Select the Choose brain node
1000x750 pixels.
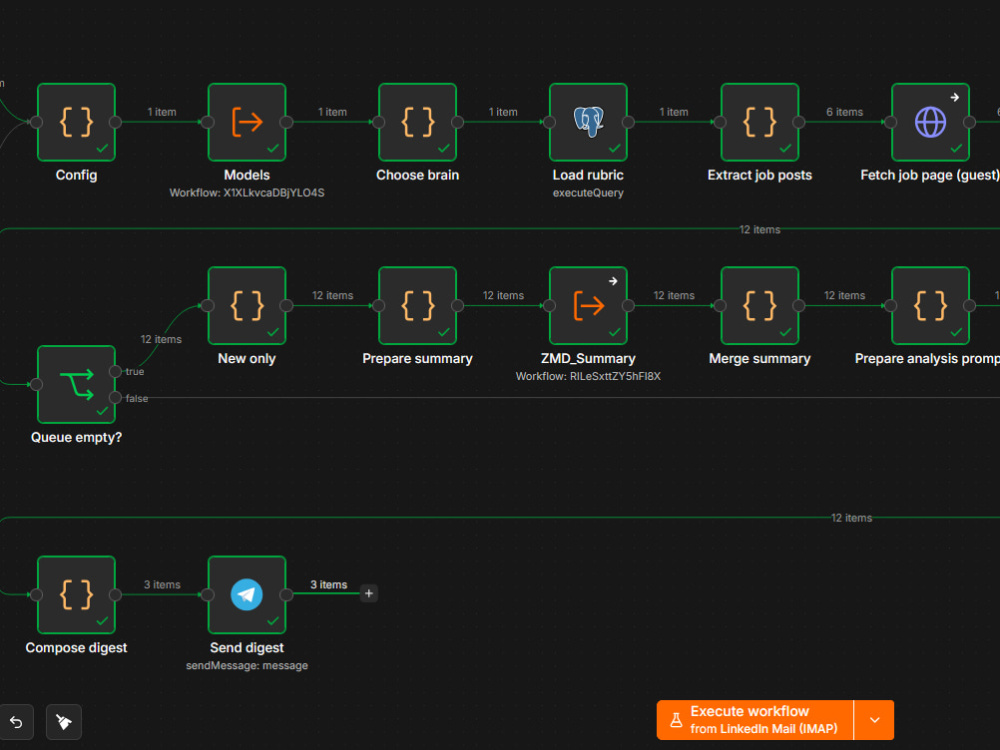coord(418,122)
